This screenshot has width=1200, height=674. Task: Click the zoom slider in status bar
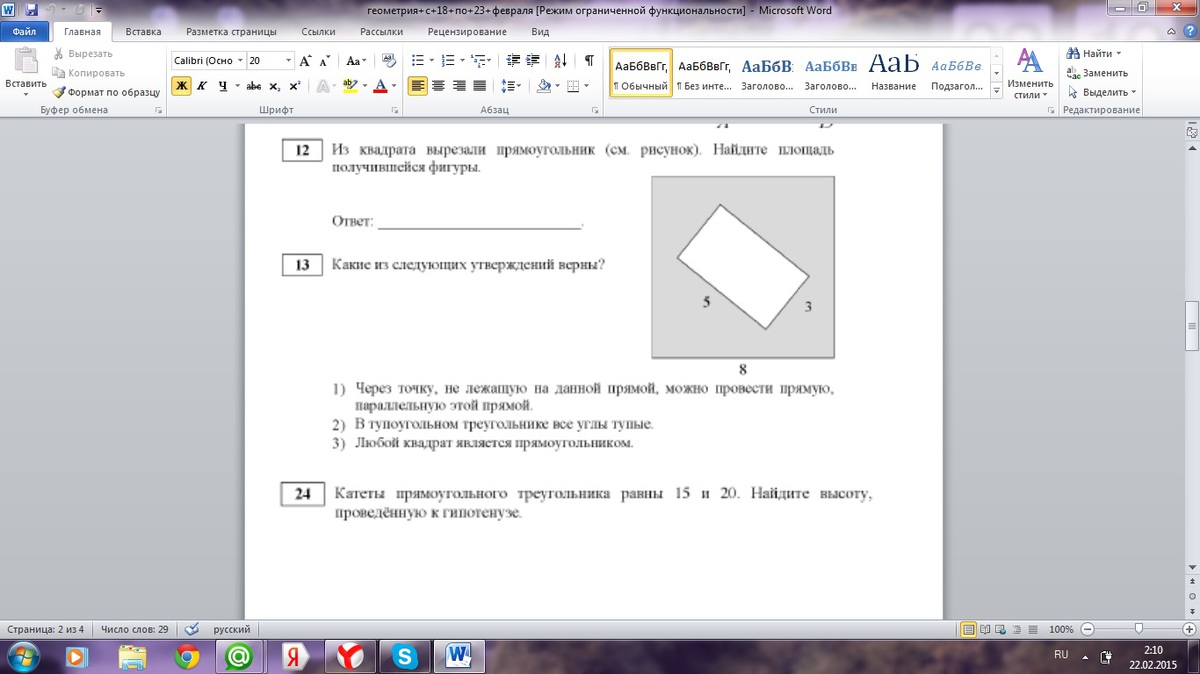coord(1138,629)
